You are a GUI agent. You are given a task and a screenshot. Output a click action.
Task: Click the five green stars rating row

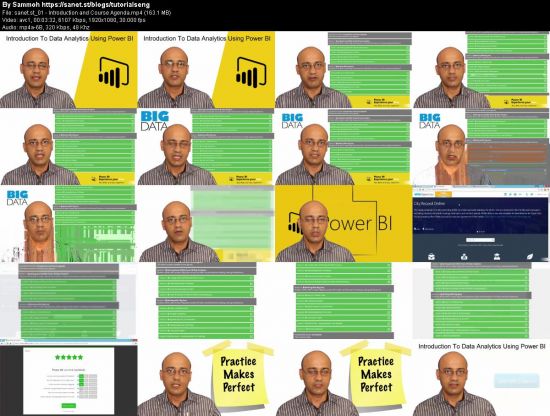[69, 357]
